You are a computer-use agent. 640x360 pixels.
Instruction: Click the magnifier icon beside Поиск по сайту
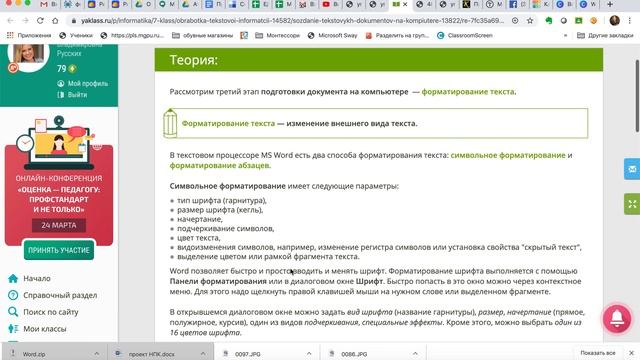(13, 312)
